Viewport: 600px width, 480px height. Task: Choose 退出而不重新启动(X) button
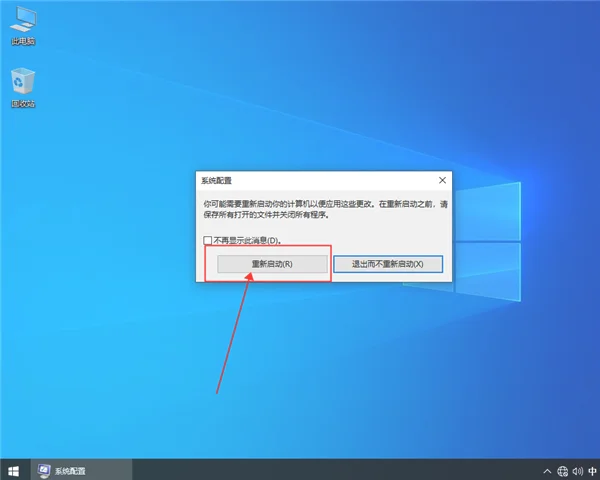click(388, 264)
